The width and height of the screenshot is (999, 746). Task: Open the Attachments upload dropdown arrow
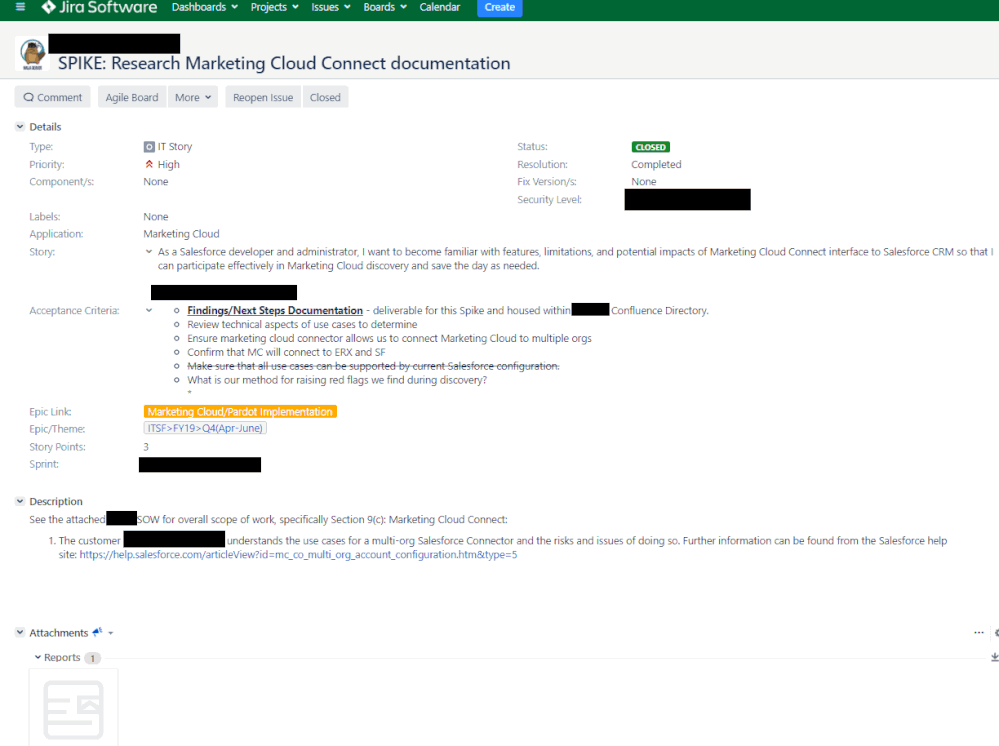[111, 633]
